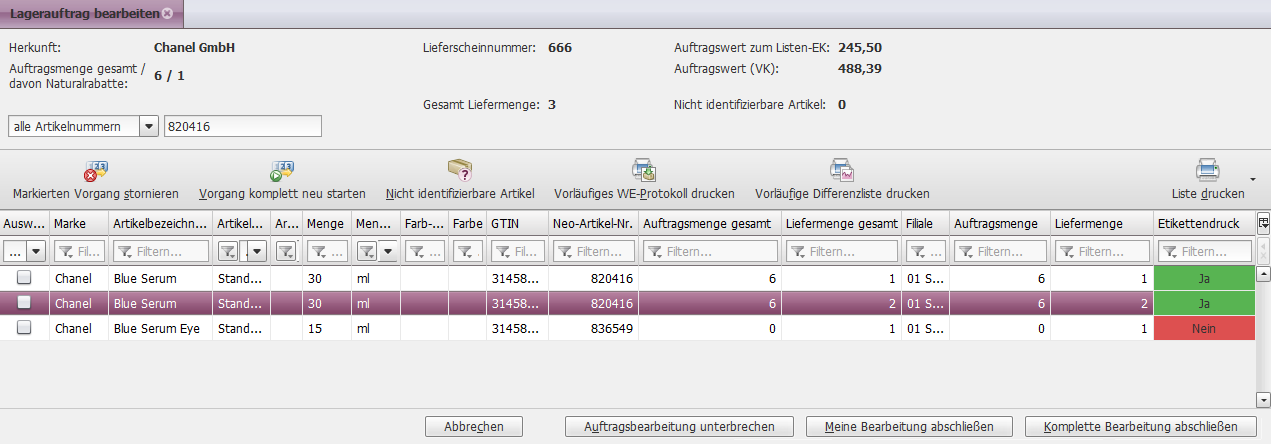Image resolution: width=1271 pixels, height=444 pixels.
Task: Click the Auftragsmenge column filter field
Action: click(x=999, y=251)
